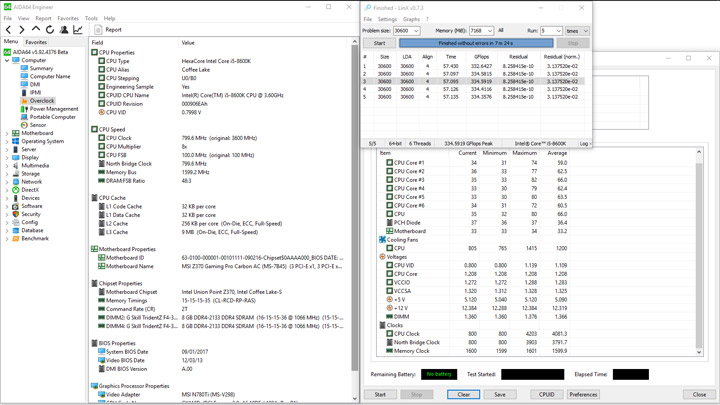Screen dimensions: 720x405
Task: Click Save in the stability test window
Action: [x=500, y=394]
